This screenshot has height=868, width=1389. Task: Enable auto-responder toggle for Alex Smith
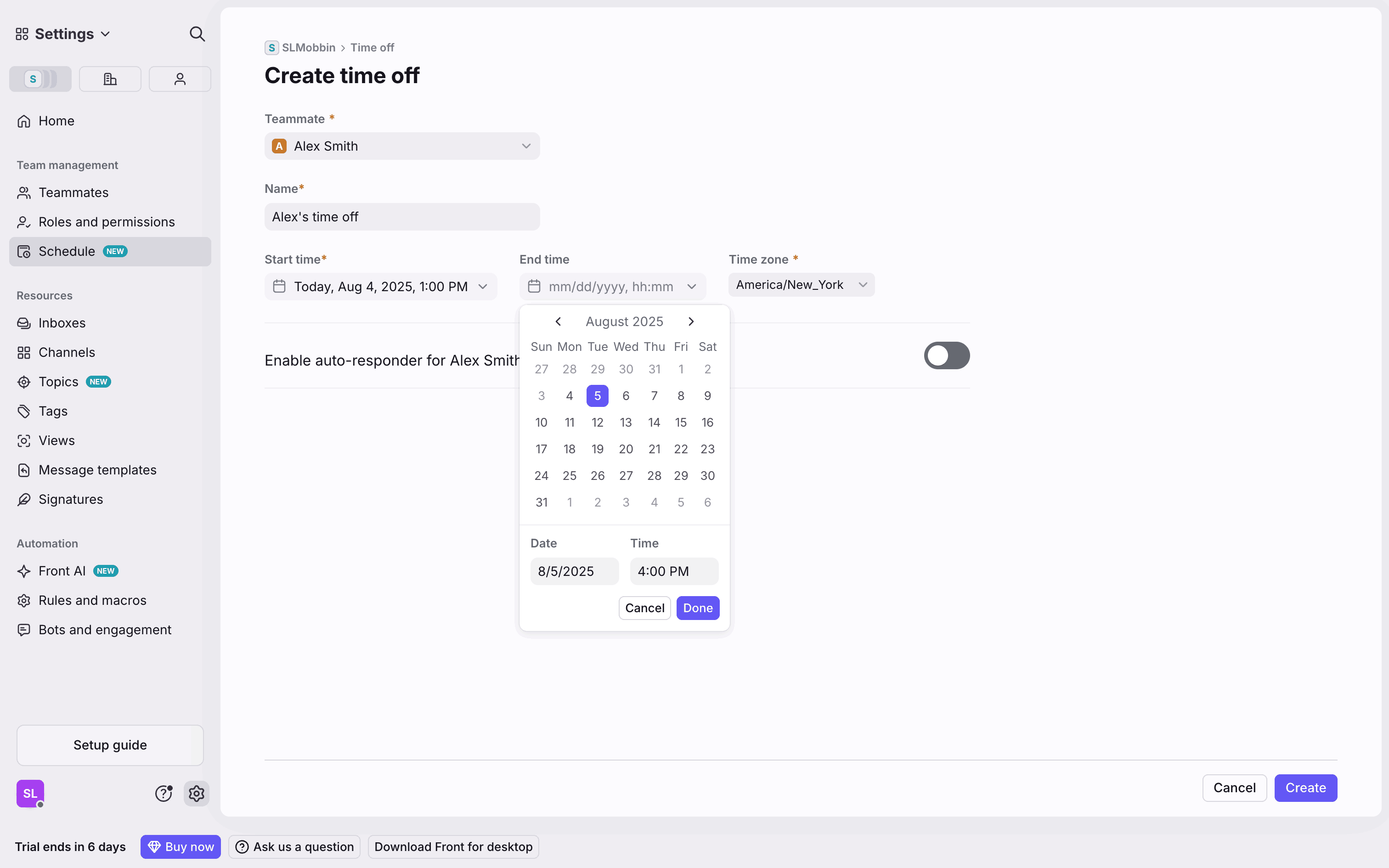coord(946,355)
